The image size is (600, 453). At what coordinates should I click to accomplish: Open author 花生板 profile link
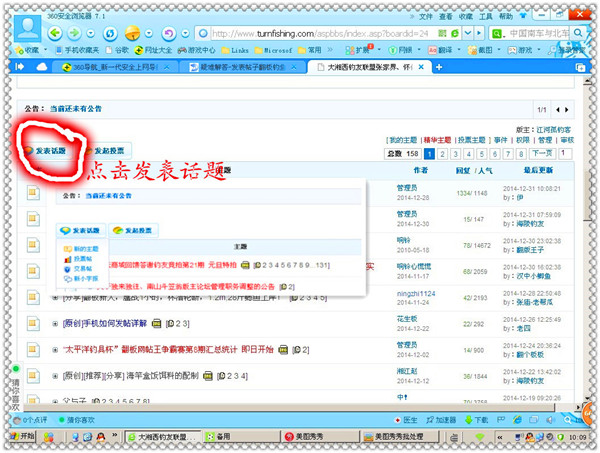(x=407, y=319)
